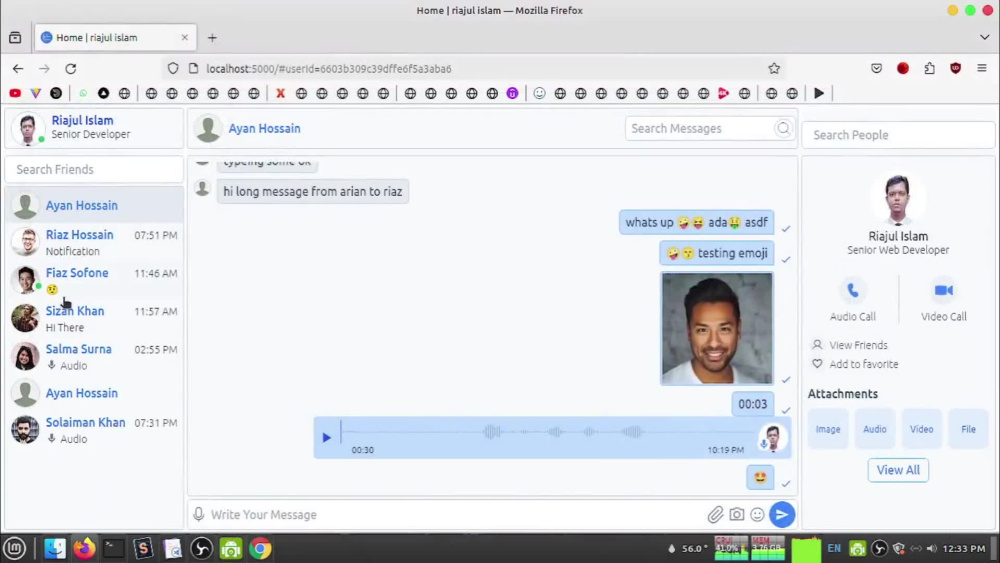Send message with blue arrow button
1000x563 pixels.
pyautogui.click(x=782, y=515)
